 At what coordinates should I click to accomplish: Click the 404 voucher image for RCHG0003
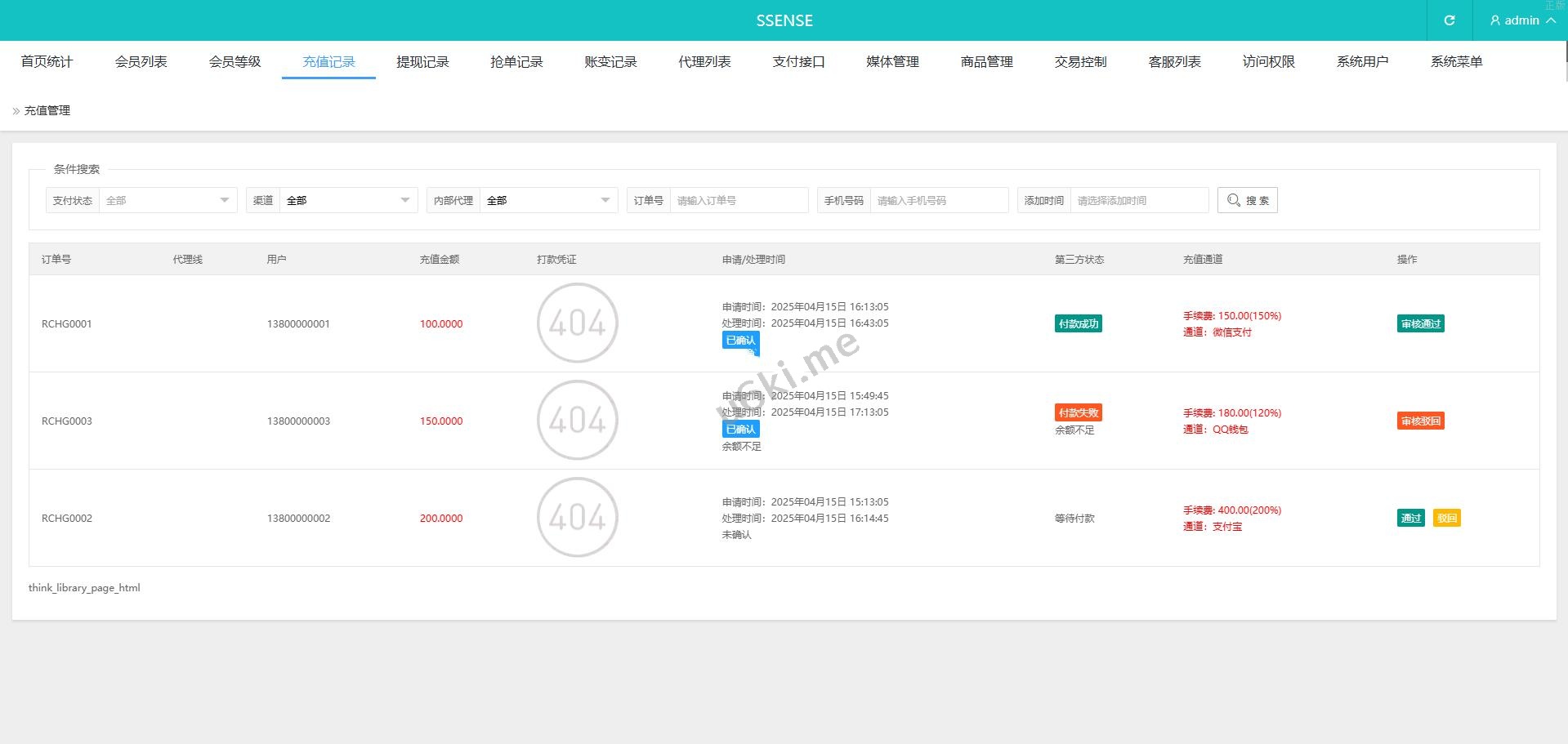click(x=577, y=421)
